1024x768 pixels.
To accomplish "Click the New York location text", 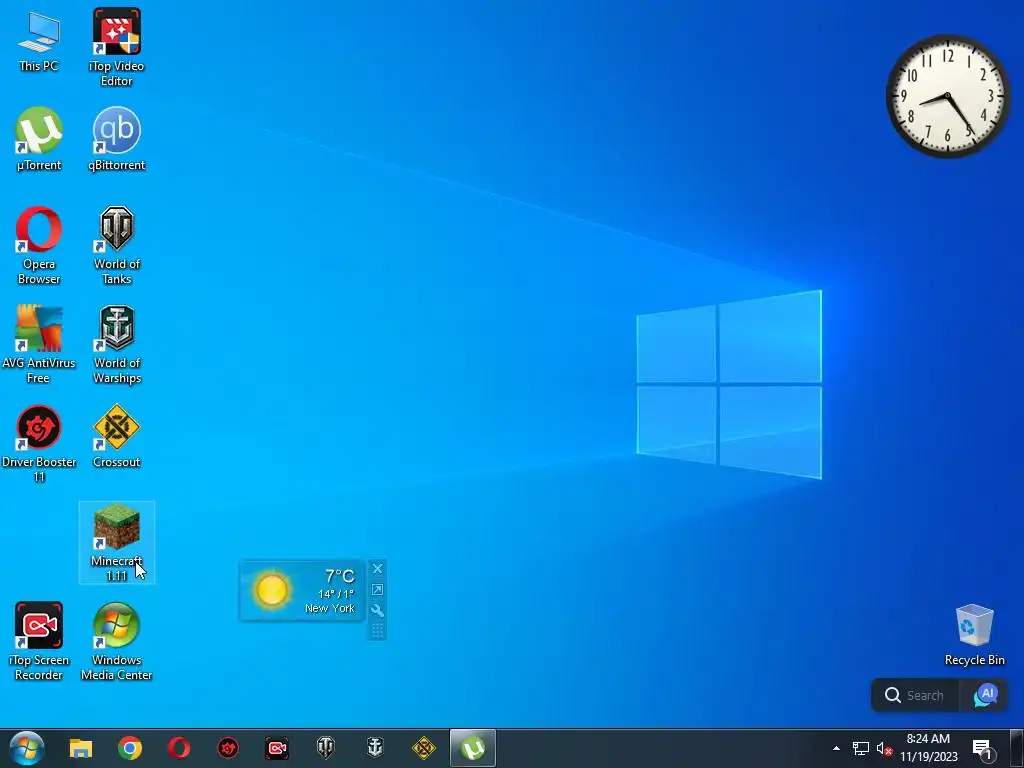I will [x=330, y=608].
